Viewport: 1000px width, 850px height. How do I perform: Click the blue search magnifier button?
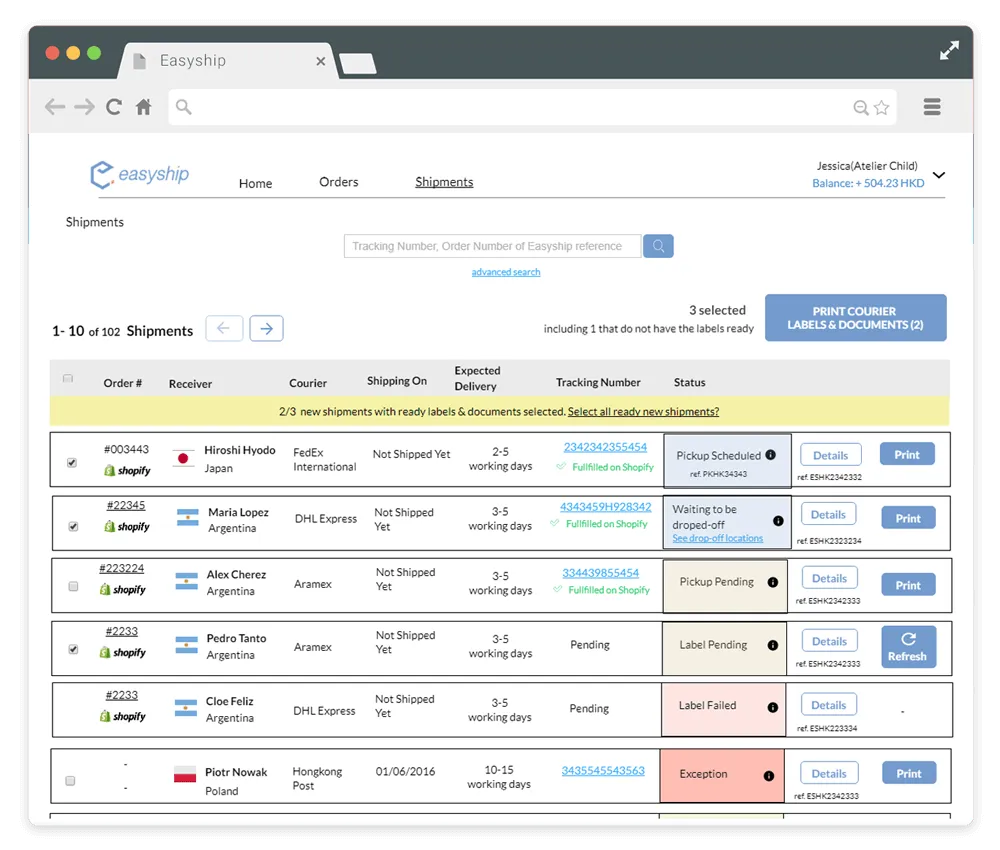tap(658, 246)
